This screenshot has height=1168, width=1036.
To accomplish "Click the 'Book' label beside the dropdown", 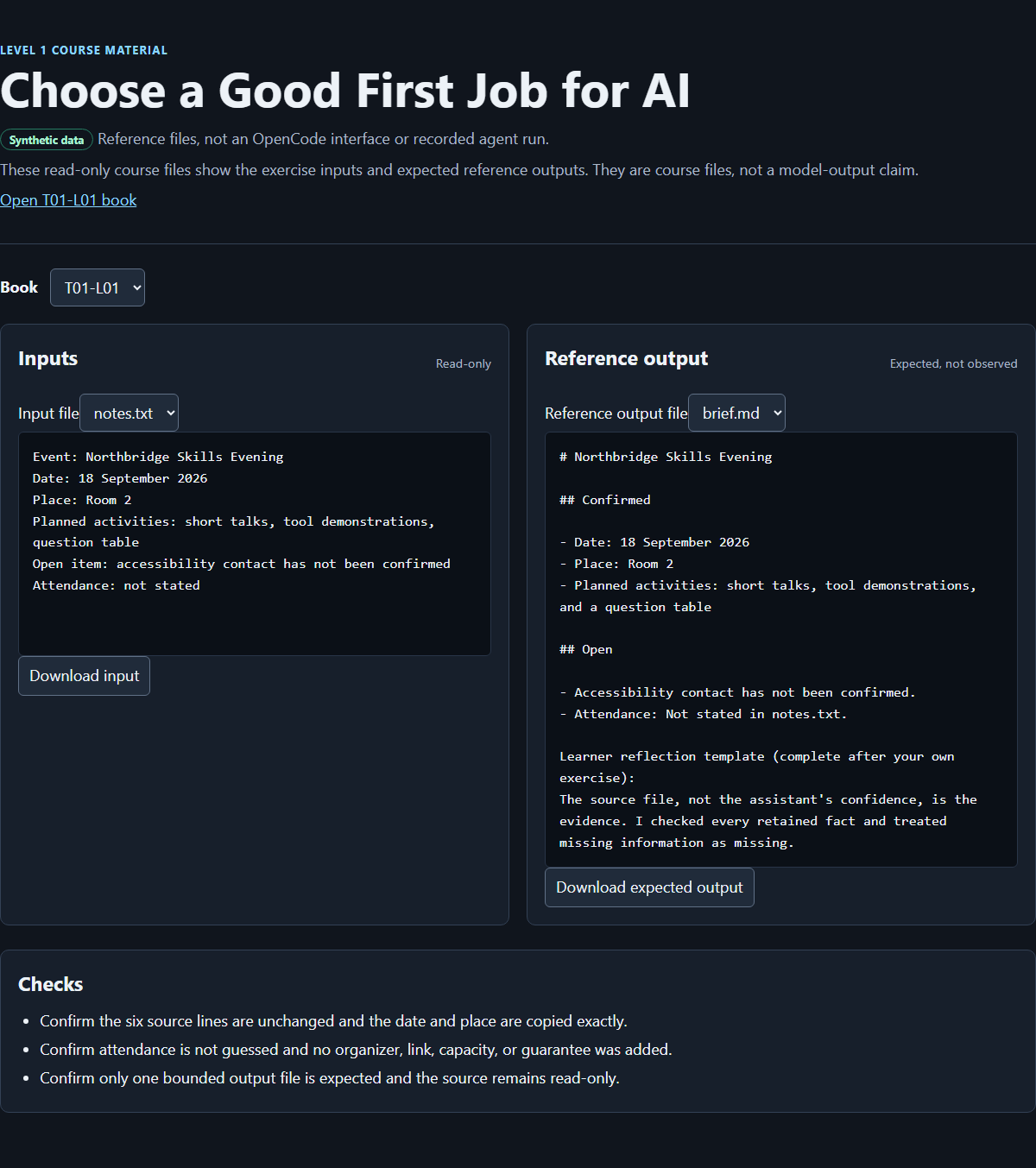I will (19, 287).
